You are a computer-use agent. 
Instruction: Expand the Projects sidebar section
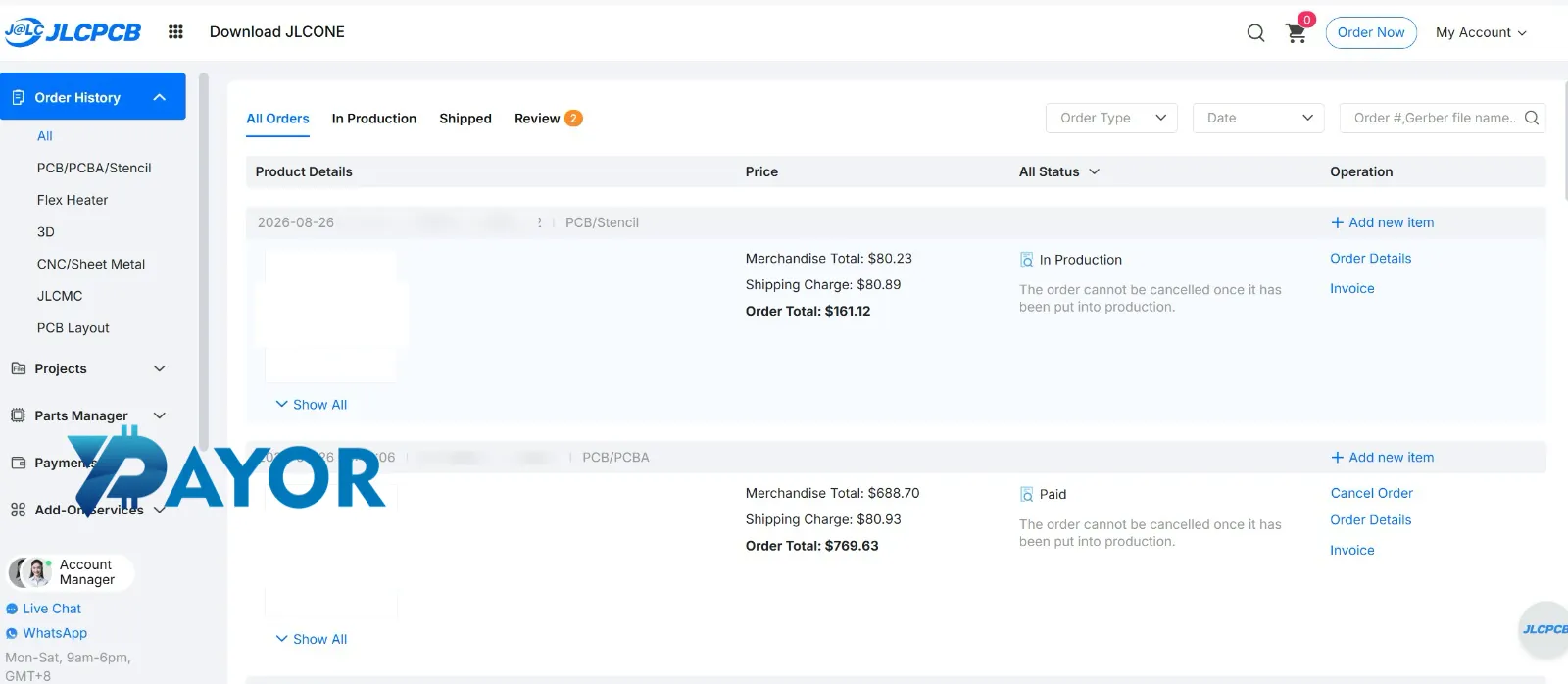pyautogui.click(x=88, y=368)
